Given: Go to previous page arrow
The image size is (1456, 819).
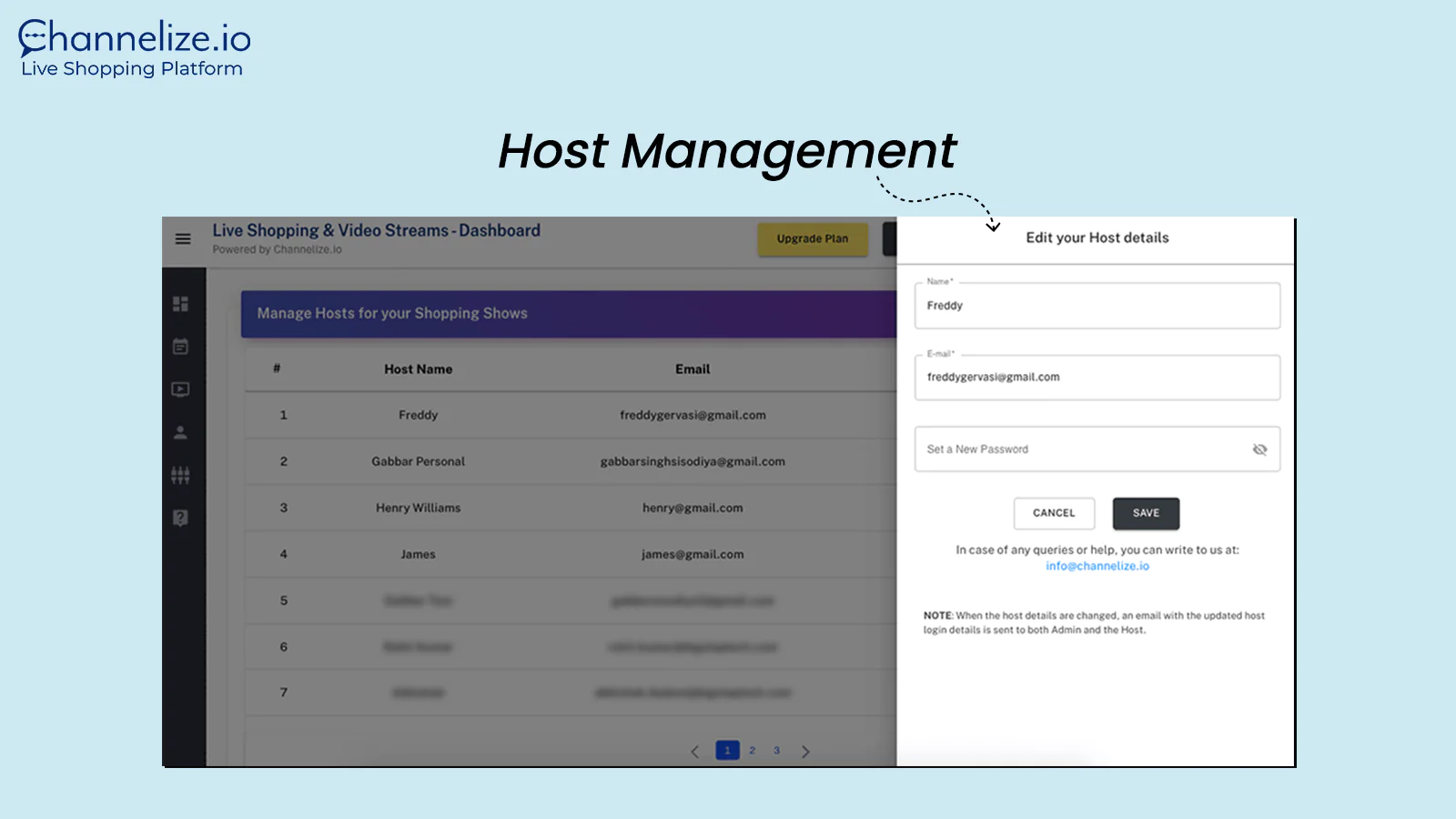Looking at the screenshot, I should (x=695, y=752).
